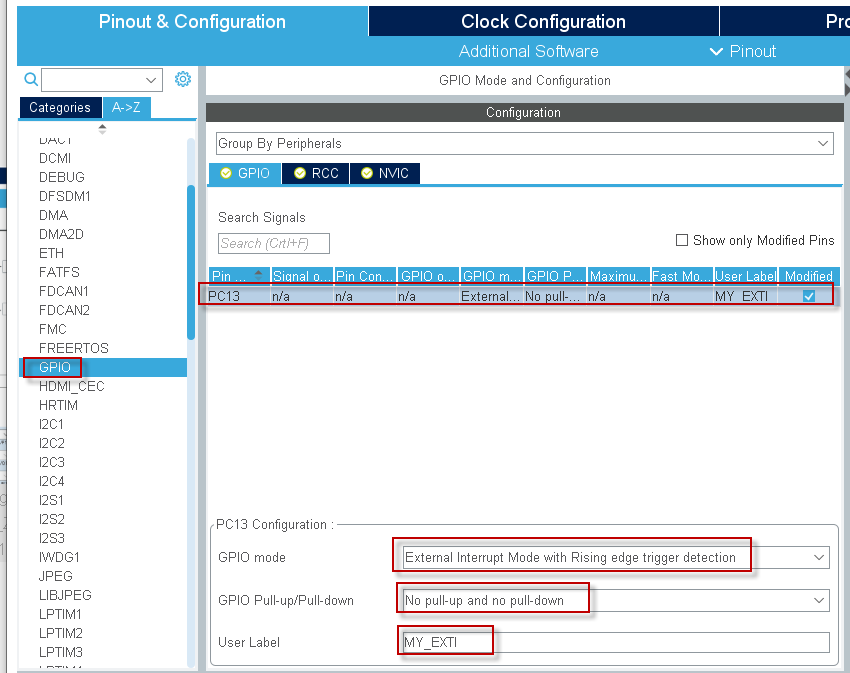Sort by Signal o... column header
The height and width of the screenshot is (673, 850).
click(x=302, y=275)
